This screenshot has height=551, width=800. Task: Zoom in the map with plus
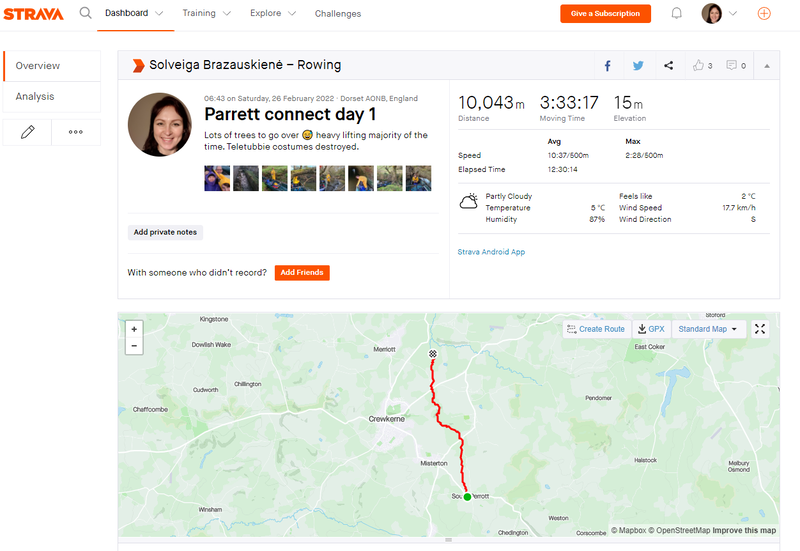(134, 329)
